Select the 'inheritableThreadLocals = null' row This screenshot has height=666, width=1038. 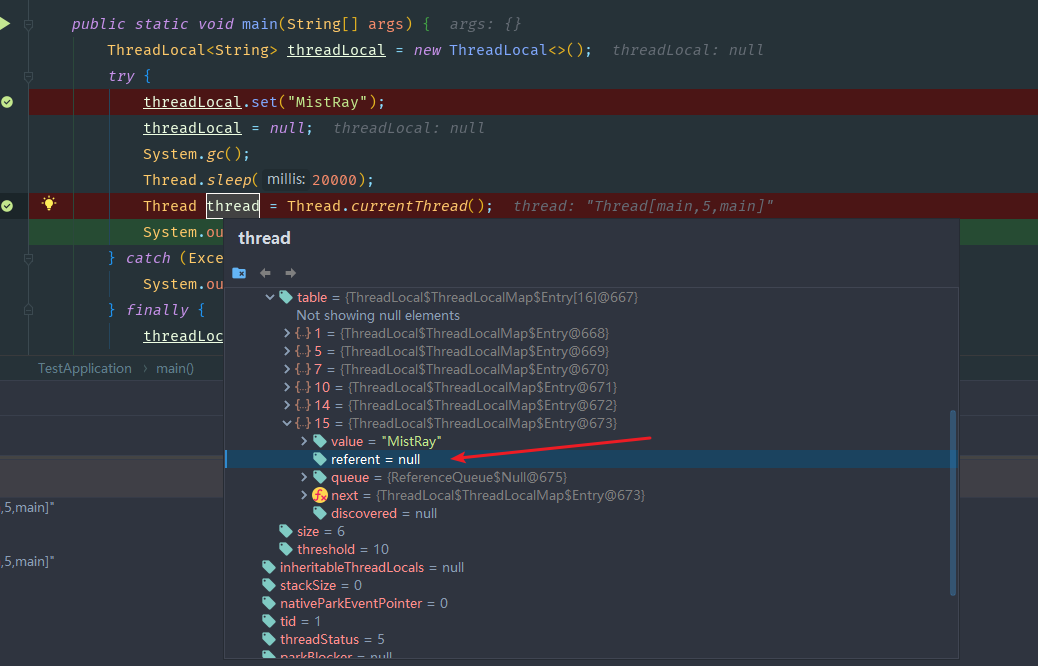(x=589, y=567)
